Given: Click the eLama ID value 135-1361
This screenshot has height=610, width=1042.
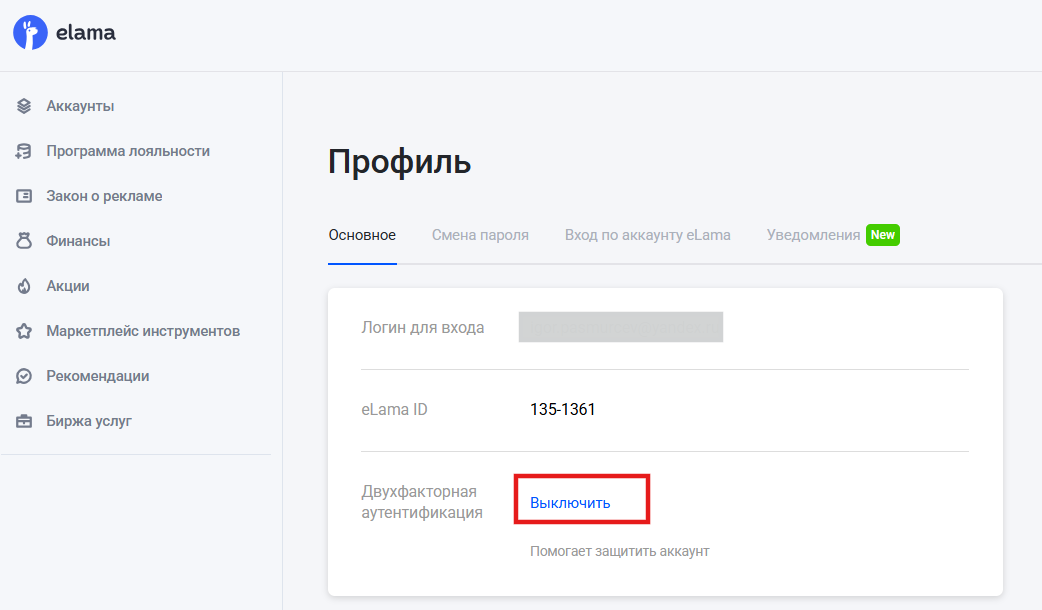Looking at the screenshot, I should [563, 409].
